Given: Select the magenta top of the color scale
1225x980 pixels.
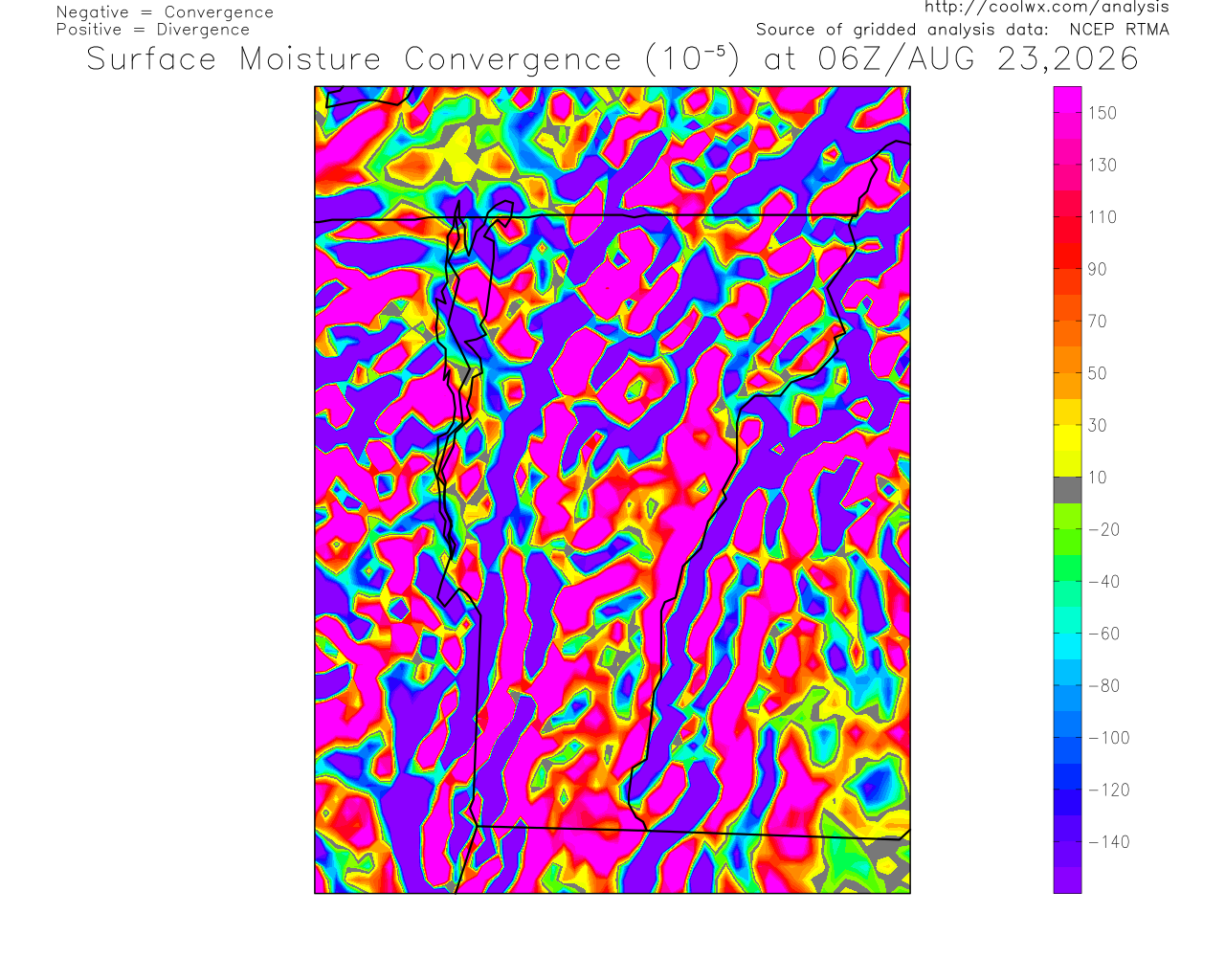Looking at the screenshot, I should point(1067,100).
